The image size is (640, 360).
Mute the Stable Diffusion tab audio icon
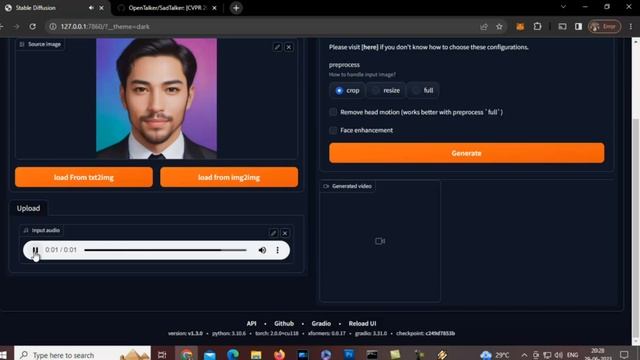click(x=91, y=8)
